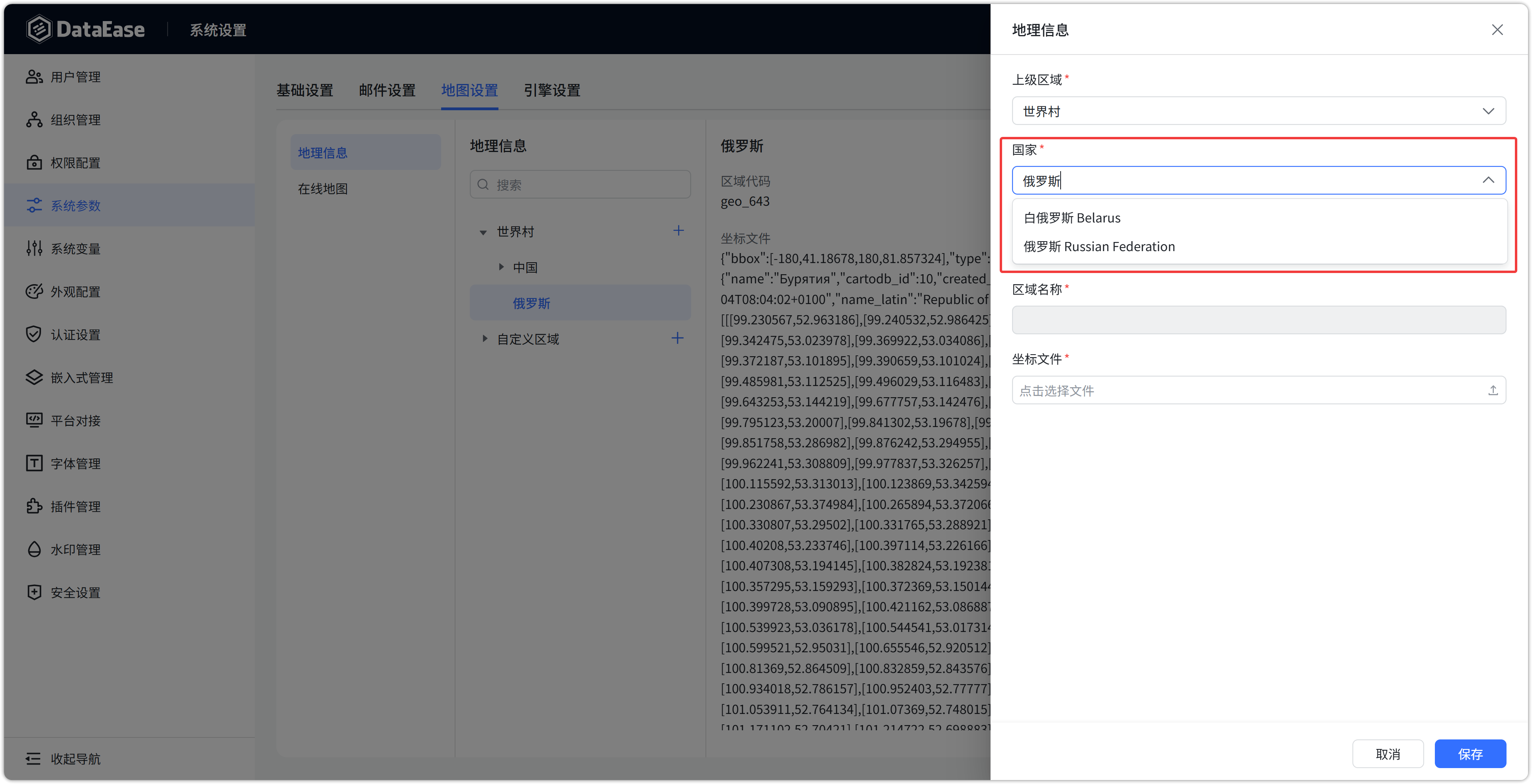Select 在线地图 submenu item
Image resolution: width=1532 pixels, height=784 pixels.
[365, 188]
